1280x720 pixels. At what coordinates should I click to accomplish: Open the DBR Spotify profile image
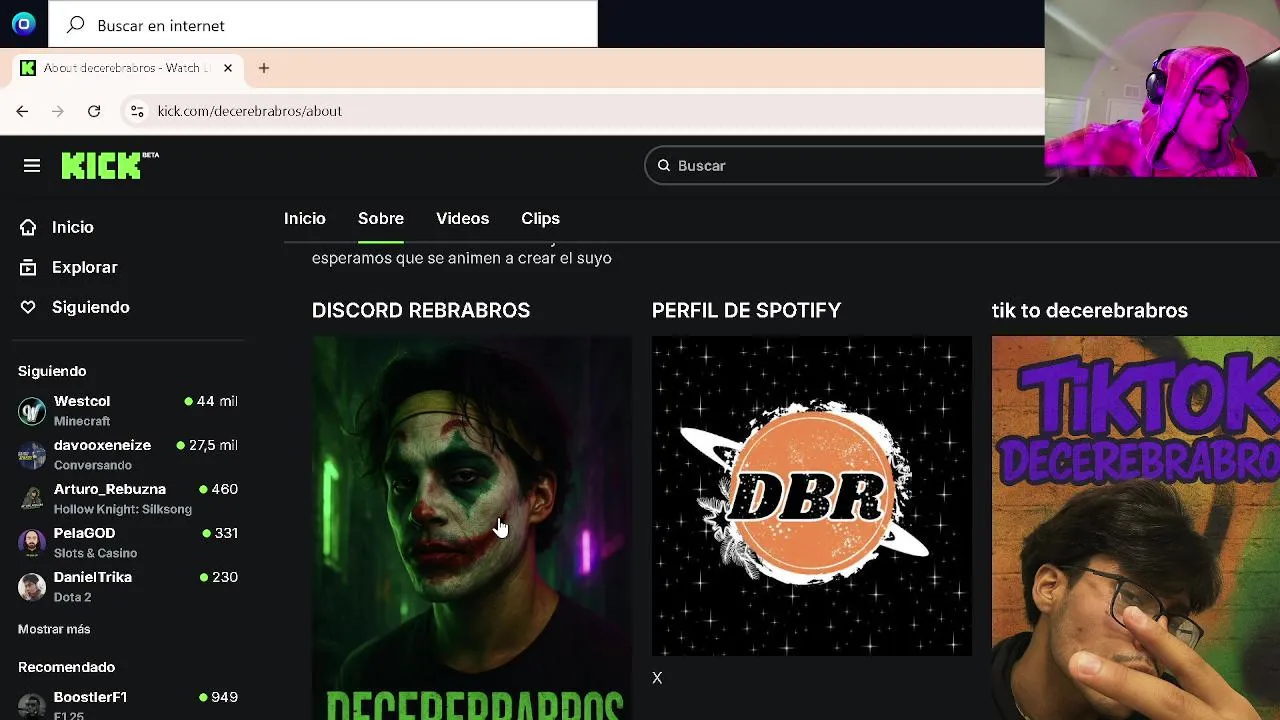click(812, 496)
